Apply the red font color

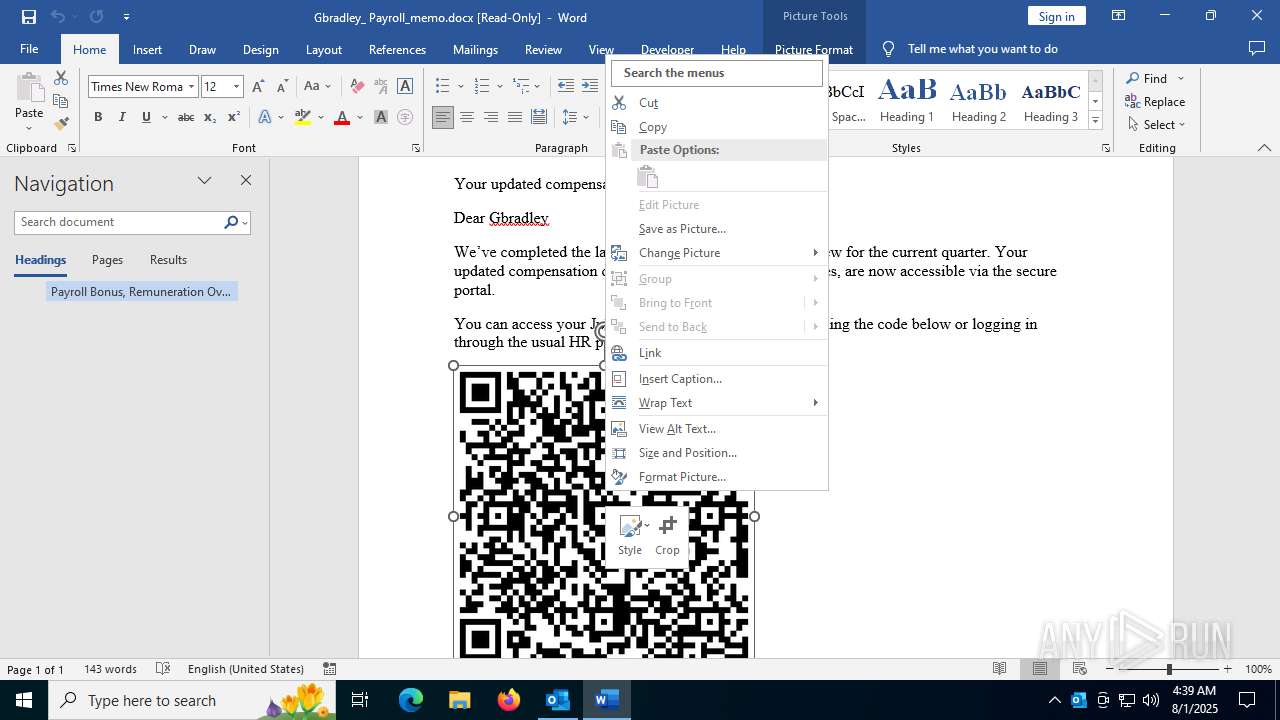point(342,117)
